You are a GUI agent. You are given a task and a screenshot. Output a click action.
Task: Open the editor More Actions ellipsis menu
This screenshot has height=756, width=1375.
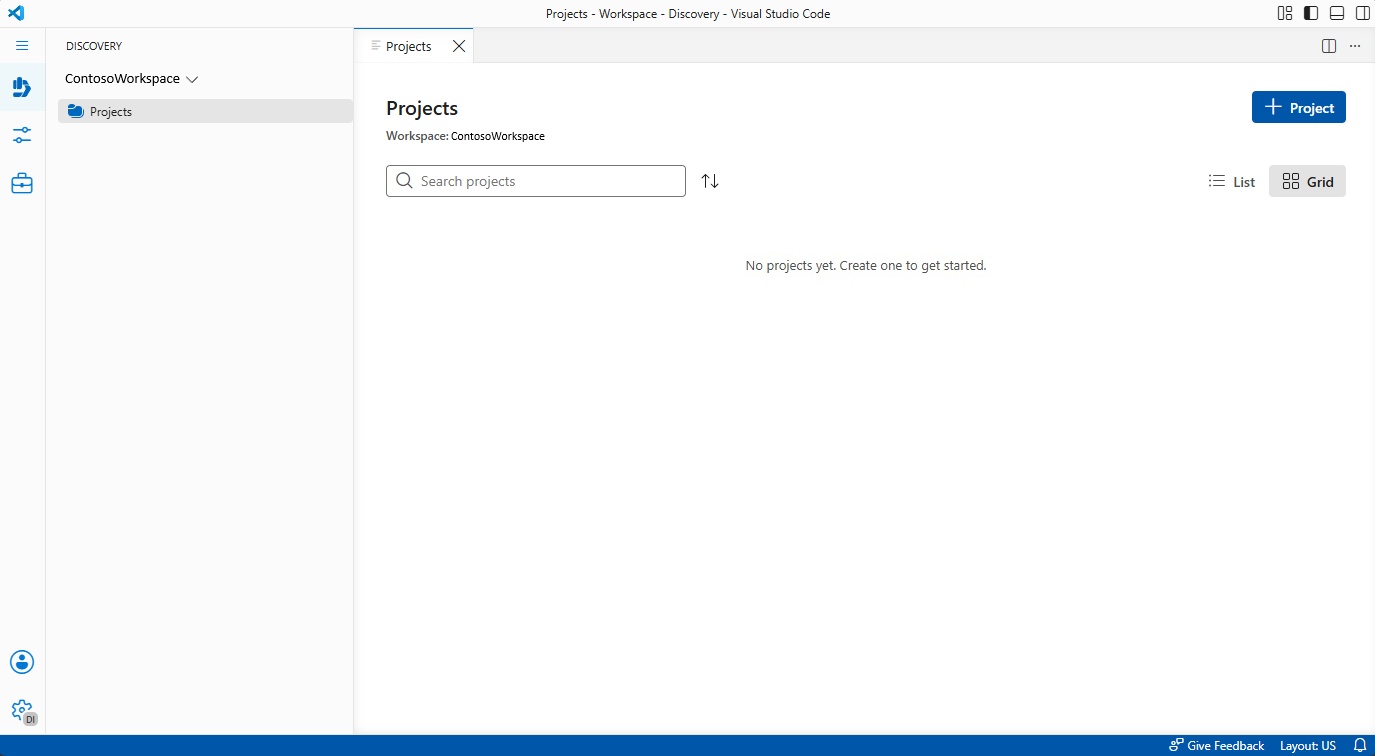click(1355, 46)
